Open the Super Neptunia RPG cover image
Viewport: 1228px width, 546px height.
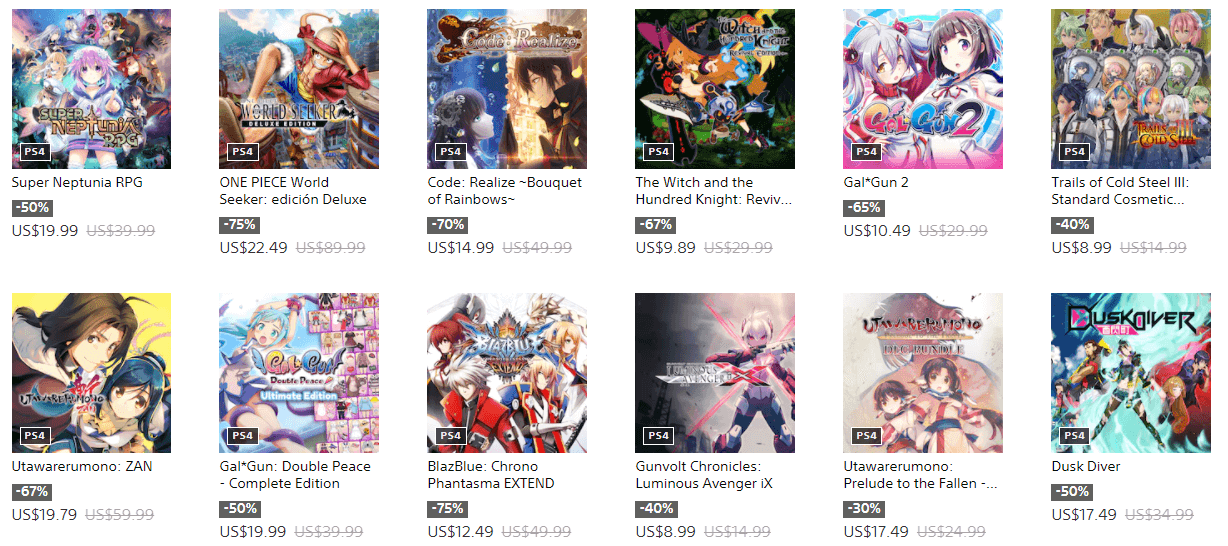tap(91, 89)
